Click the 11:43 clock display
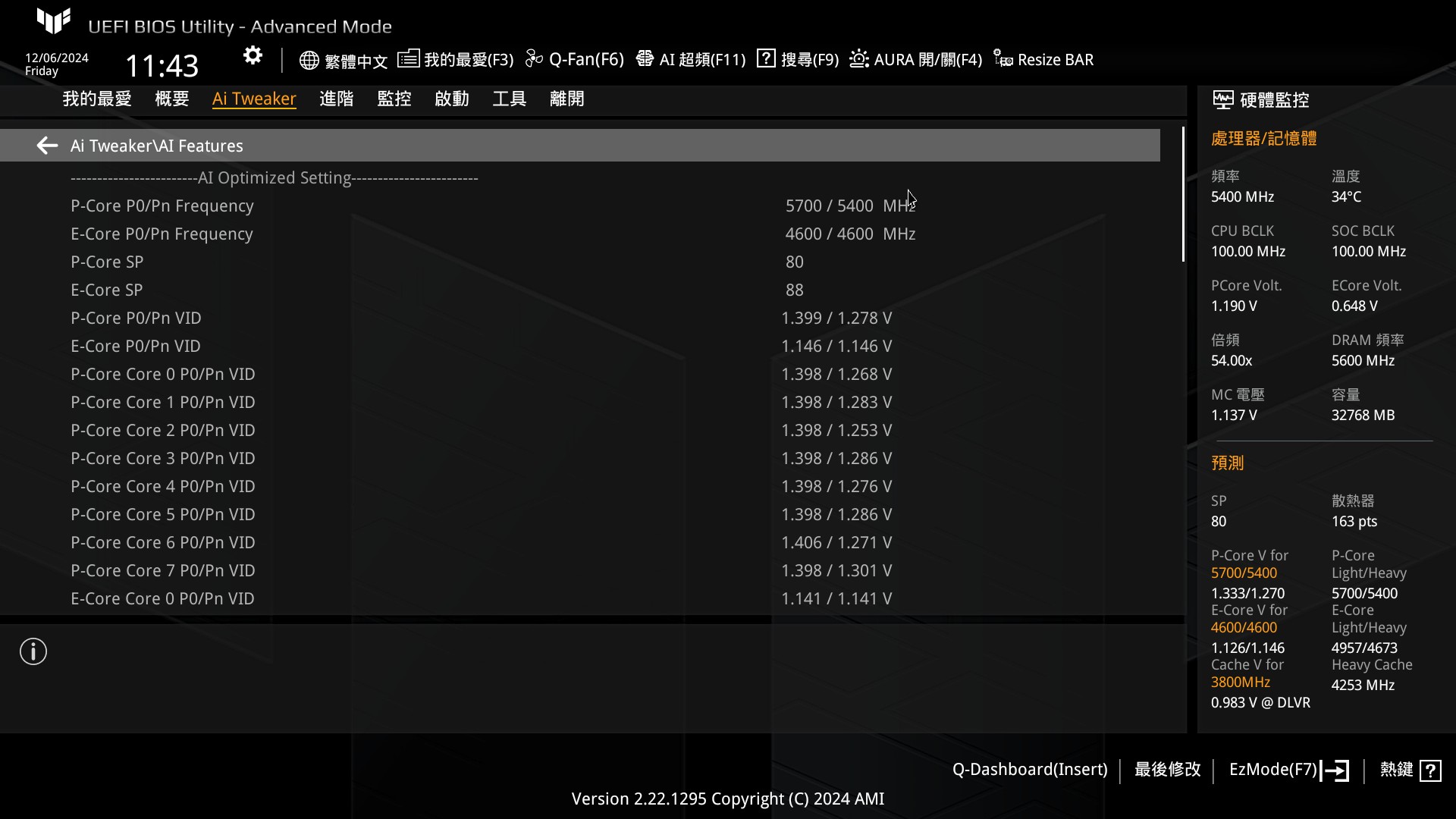This screenshot has height=819, width=1456. 162,66
